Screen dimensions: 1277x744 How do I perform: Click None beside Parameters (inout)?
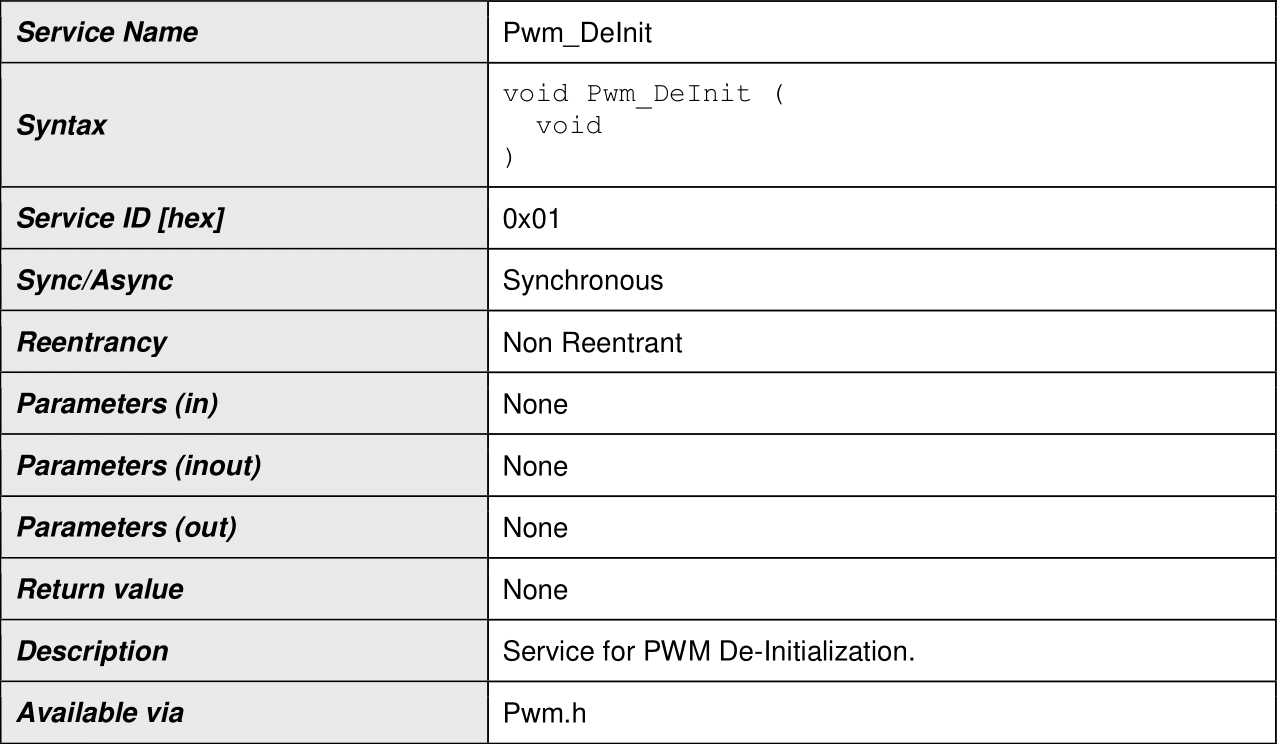535,466
